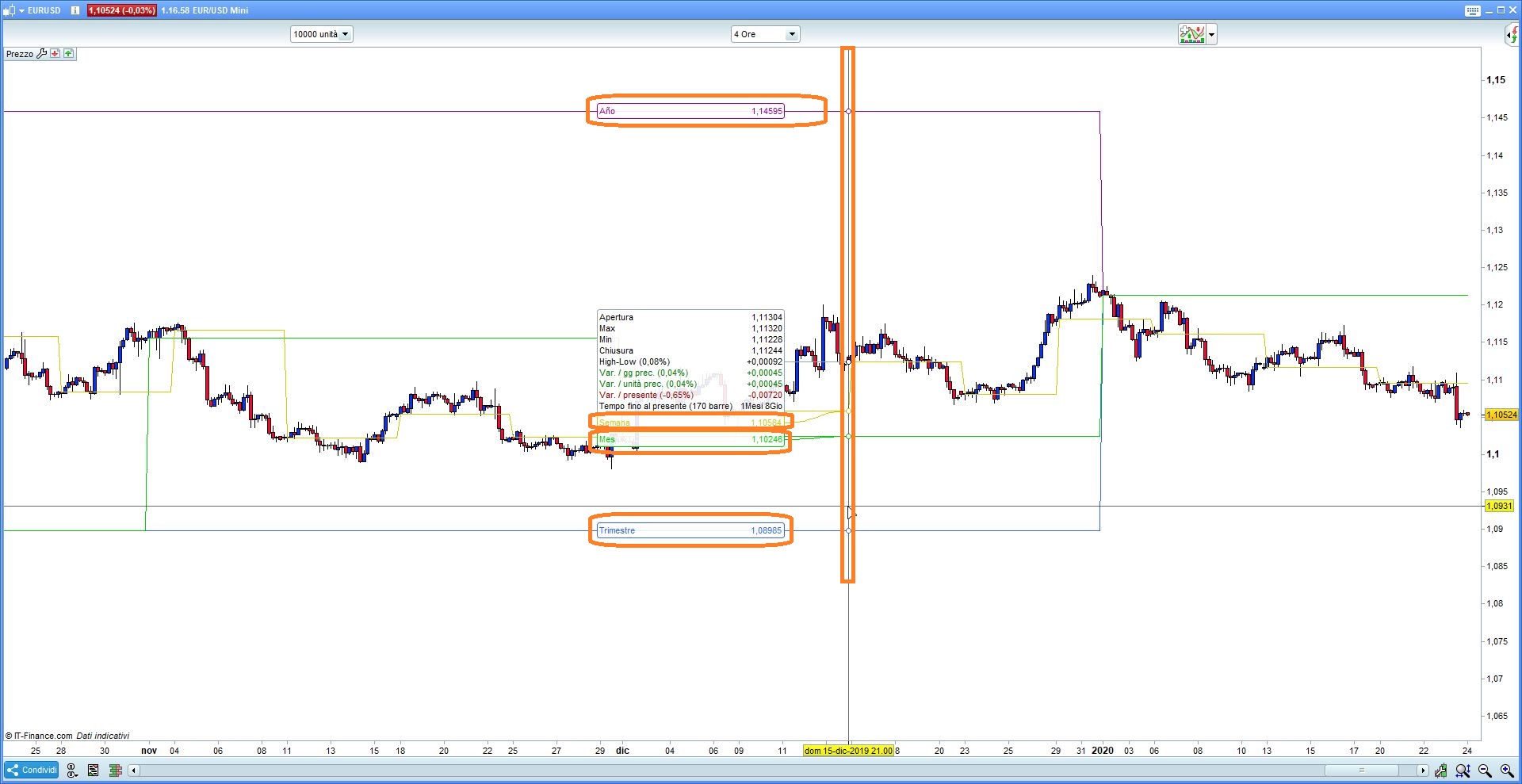Click the 1,1 tick on price axis
Viewport: 1522px width, 784px height.
tap(1493, 454)
